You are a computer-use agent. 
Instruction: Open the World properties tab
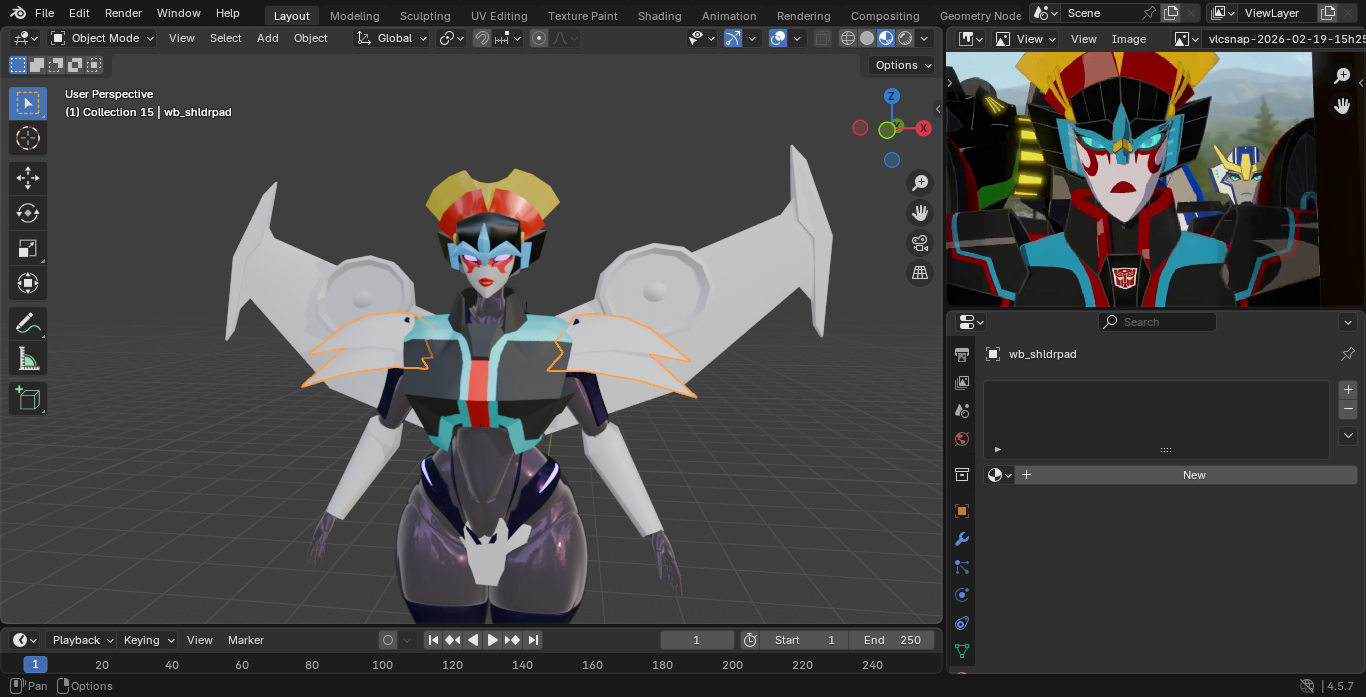point(962,439)
